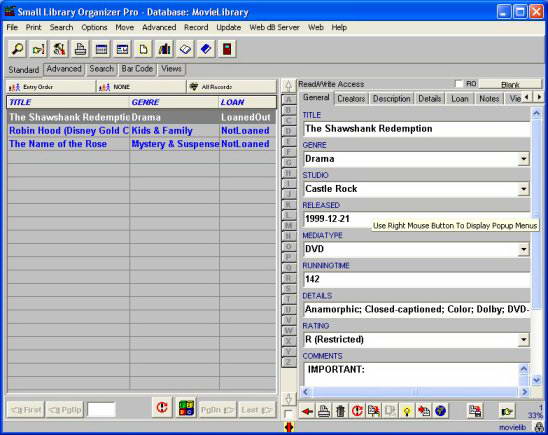Open the All Records filter selector
Screen dimensions: 548x435
pos(232,87)
